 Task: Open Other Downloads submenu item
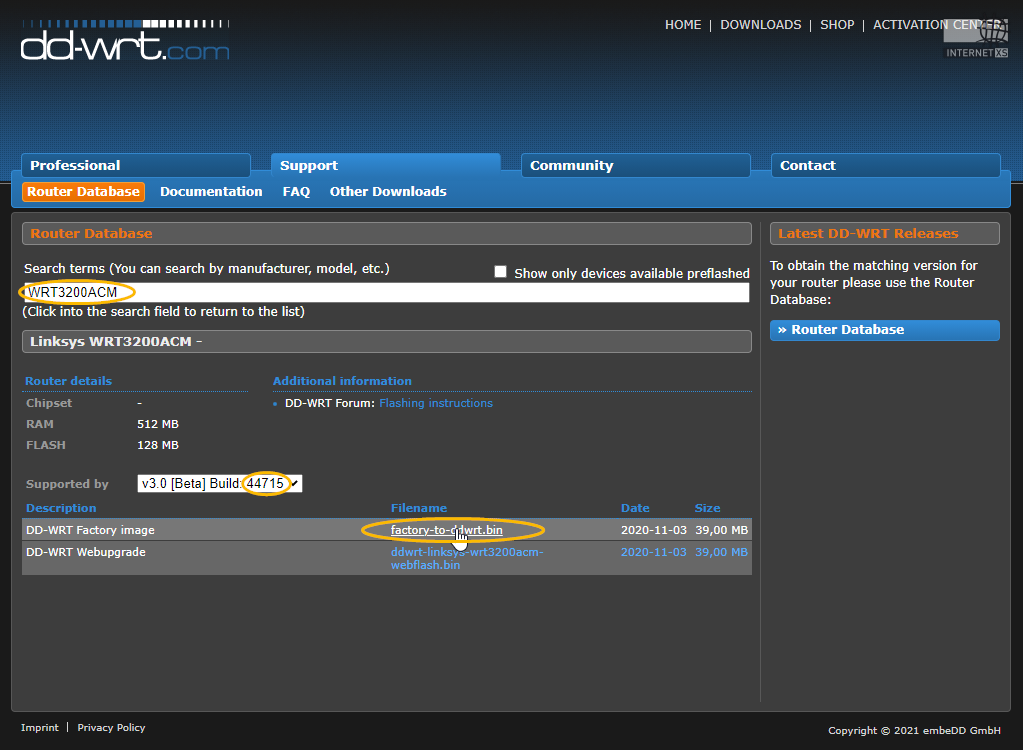point(388,192)
